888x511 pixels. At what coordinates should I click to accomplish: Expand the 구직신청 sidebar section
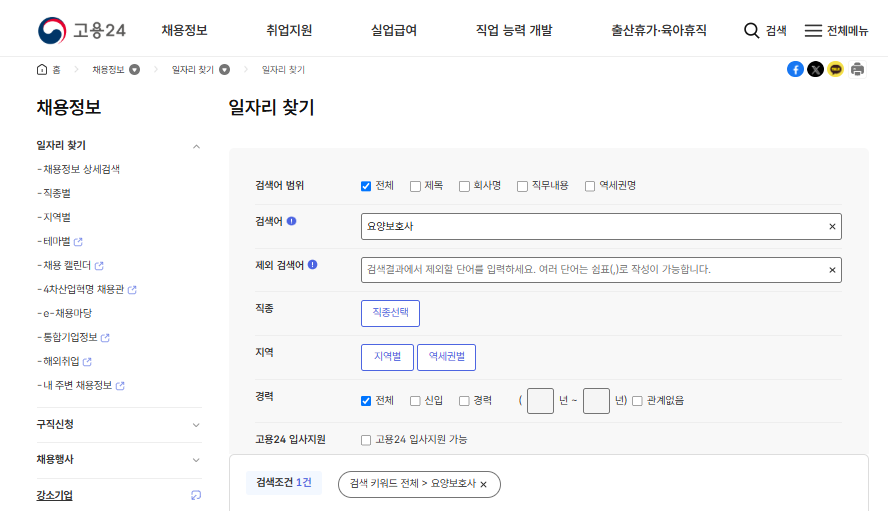(x=196, y=425)
